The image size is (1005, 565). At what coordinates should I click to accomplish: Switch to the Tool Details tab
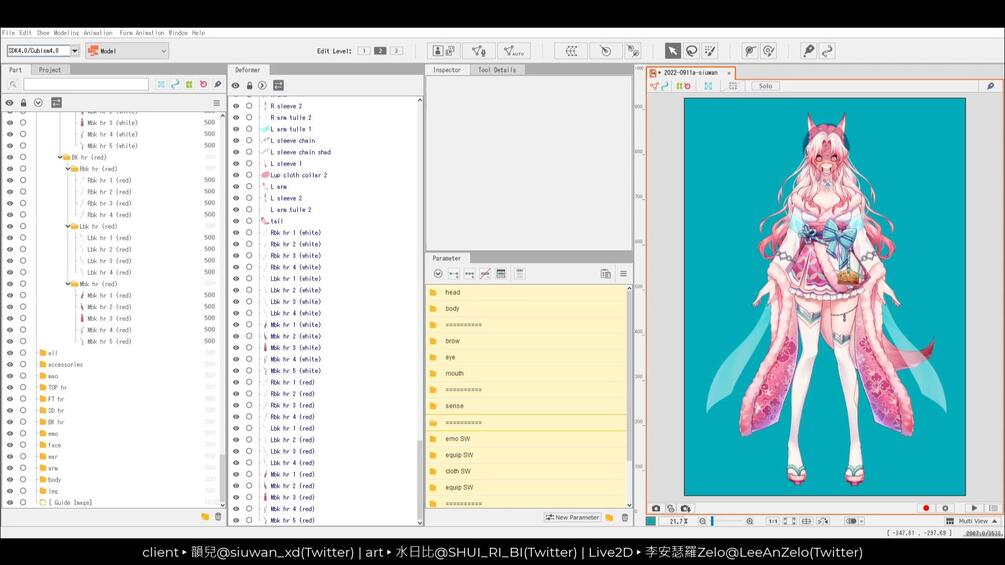pos(497,70)
